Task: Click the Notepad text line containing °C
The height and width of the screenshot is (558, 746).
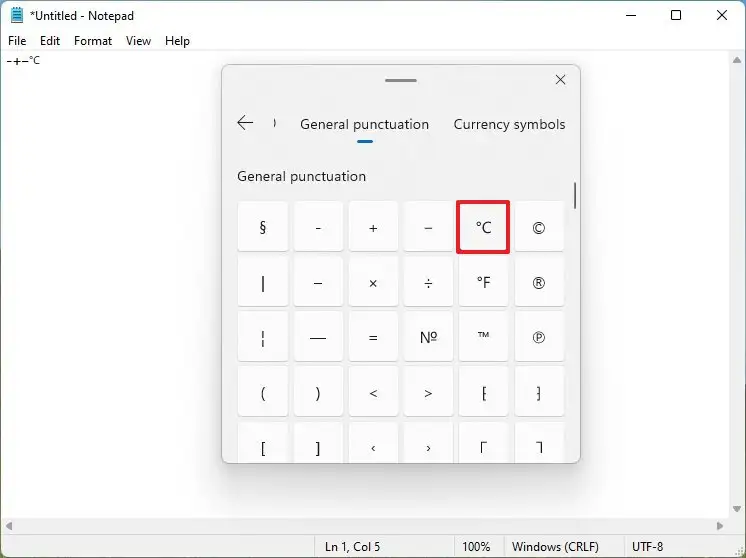Action: tap(23, 60)
